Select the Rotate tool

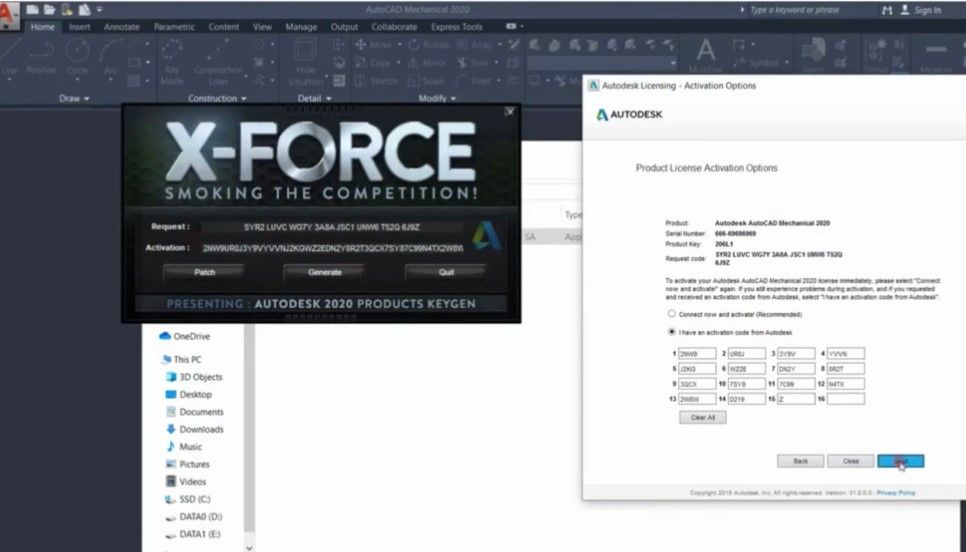tap(429, 45)
